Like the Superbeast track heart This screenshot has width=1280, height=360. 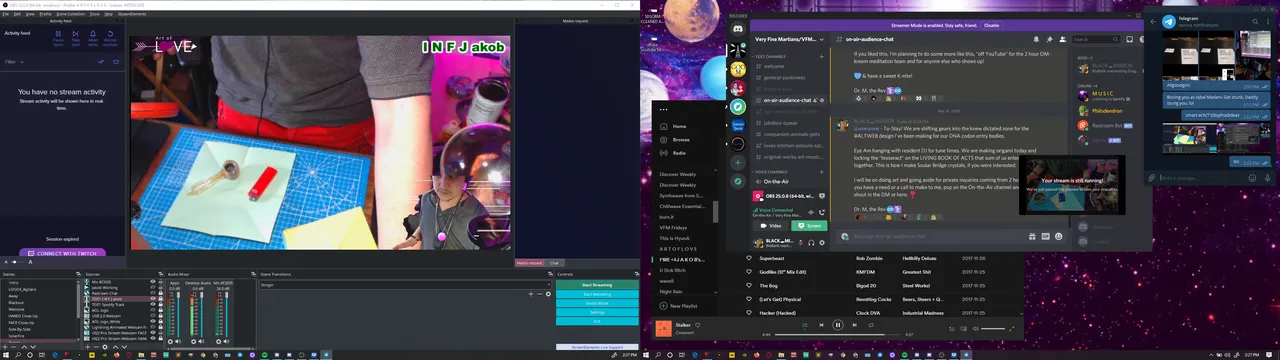[749, 258]
